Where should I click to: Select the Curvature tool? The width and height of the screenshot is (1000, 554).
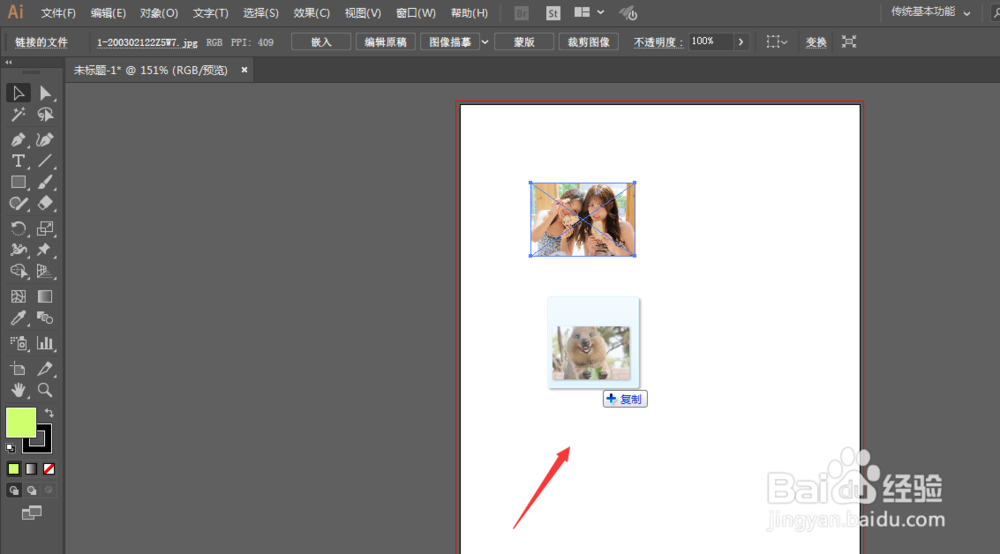coord(45,140)
